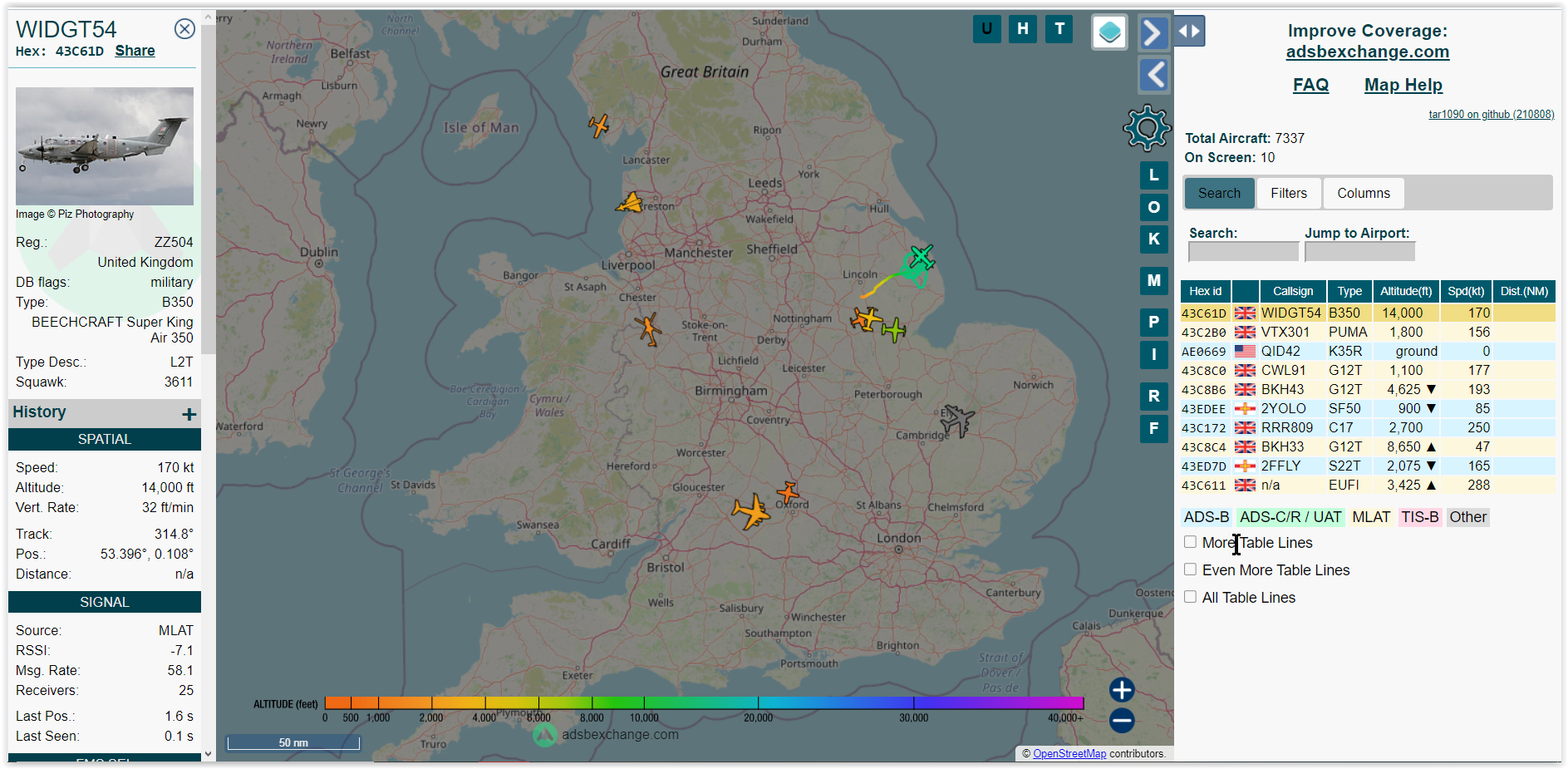Click the K map button

tap(1153, 239)
